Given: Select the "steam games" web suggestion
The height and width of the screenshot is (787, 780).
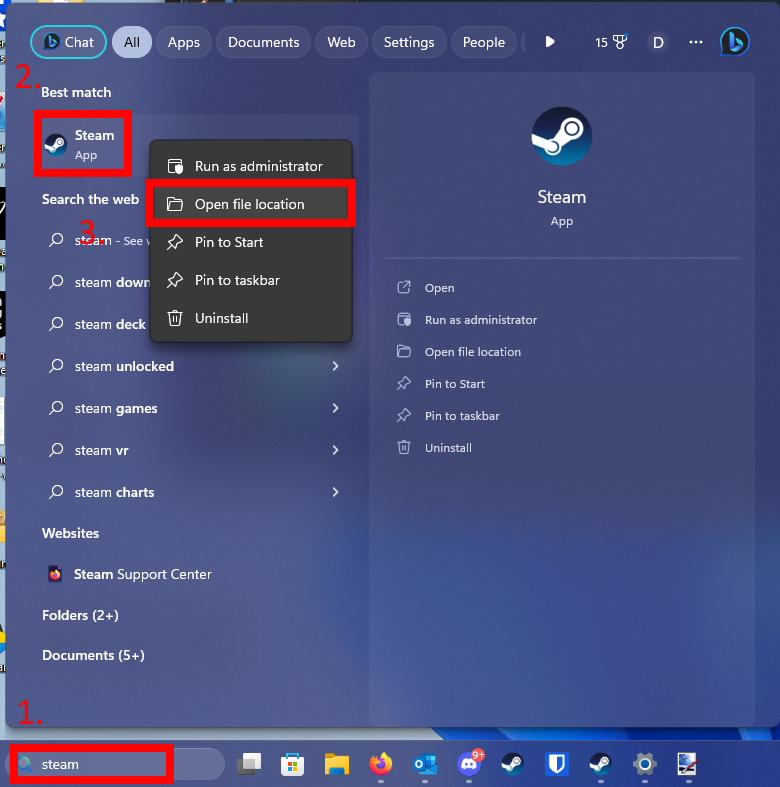Looking at the screenshot, I should pyautogui.click(x=196, y=409).
